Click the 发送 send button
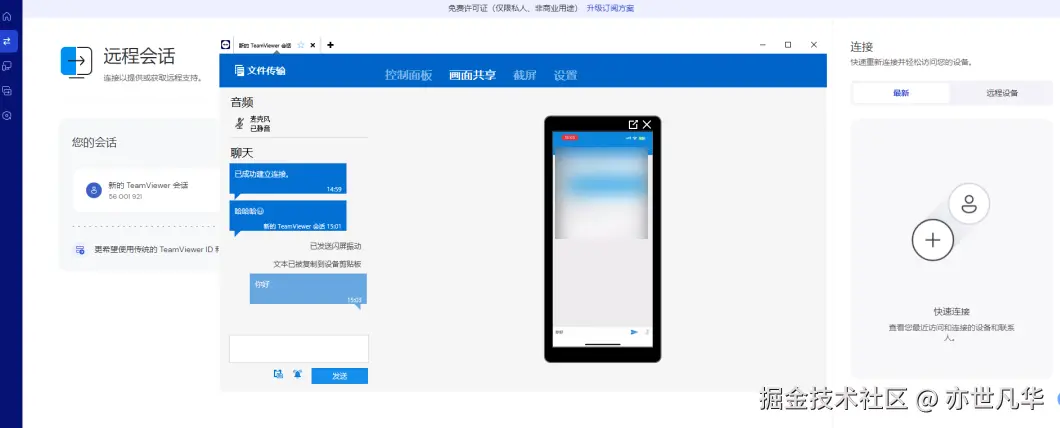 click(x=339, y=376)
